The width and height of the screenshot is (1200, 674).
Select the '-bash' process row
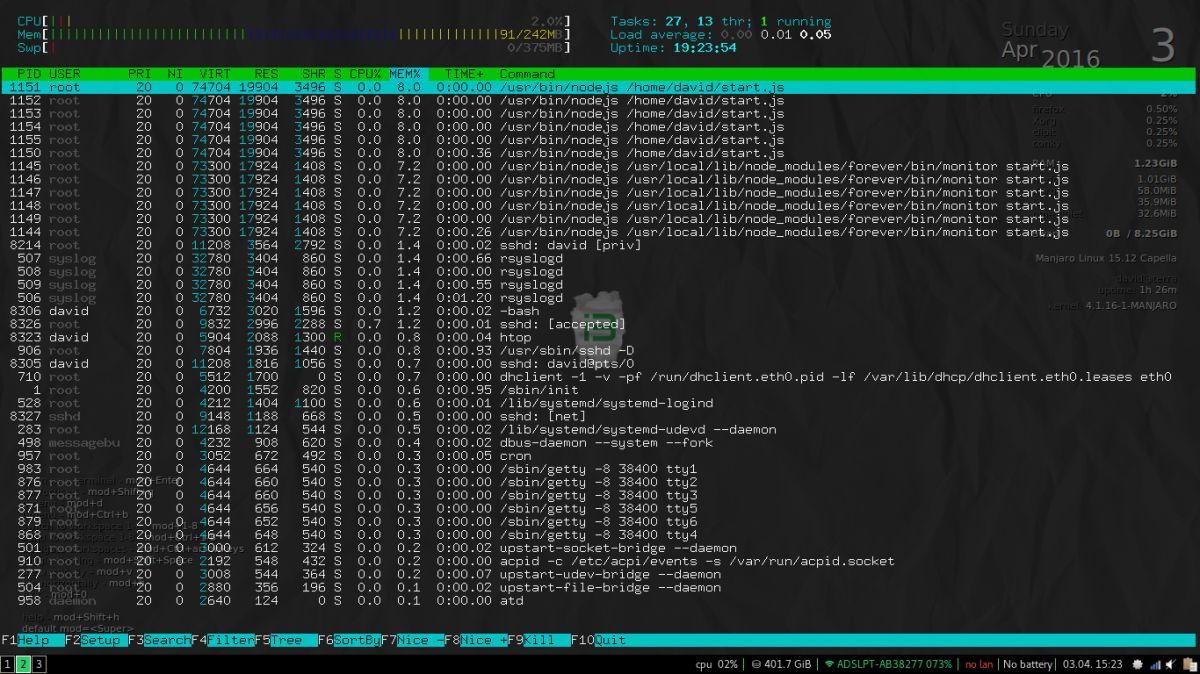pos(600,311)
